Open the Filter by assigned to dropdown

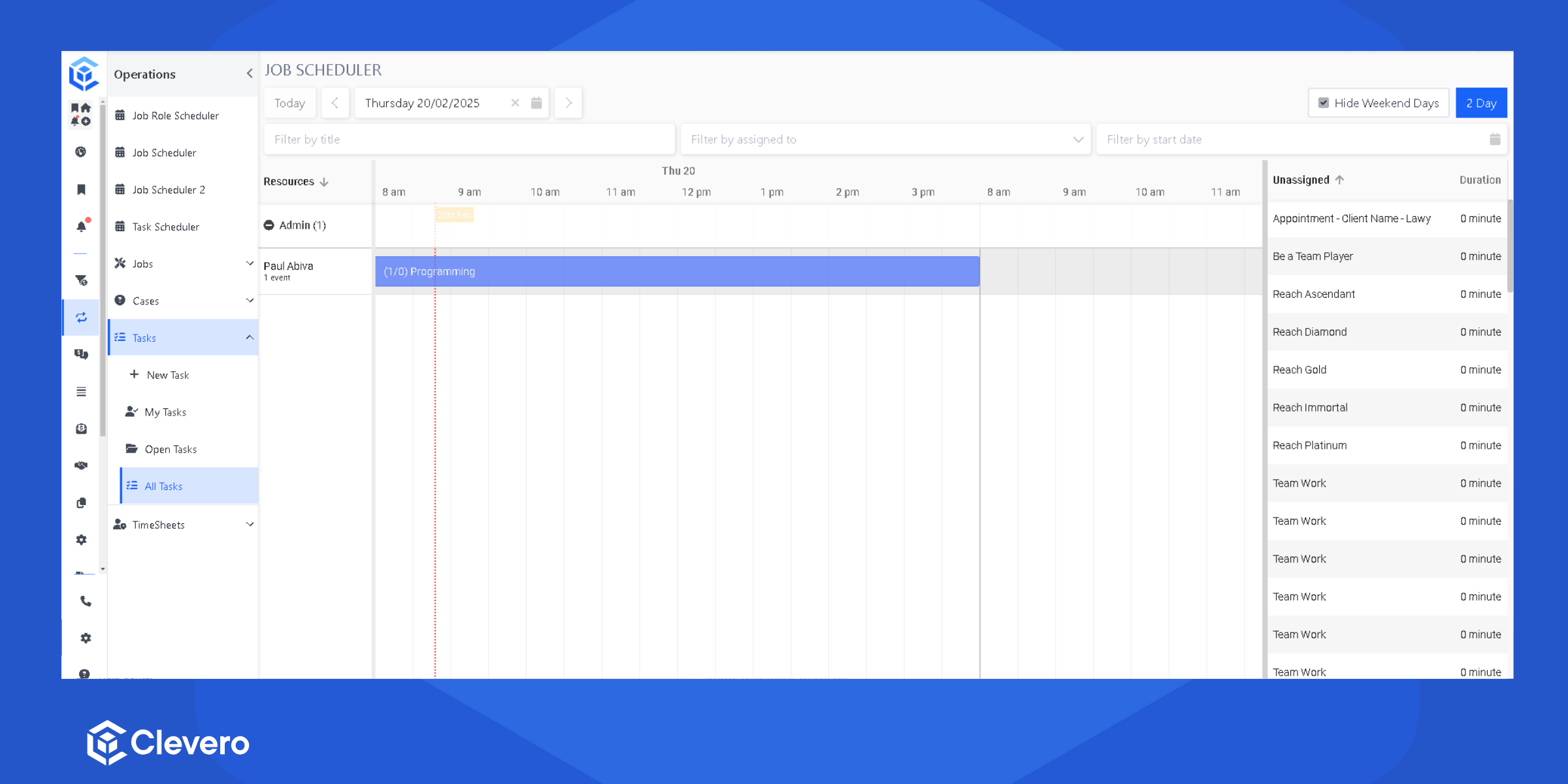pyautogui.click(x=1077, y=139)
